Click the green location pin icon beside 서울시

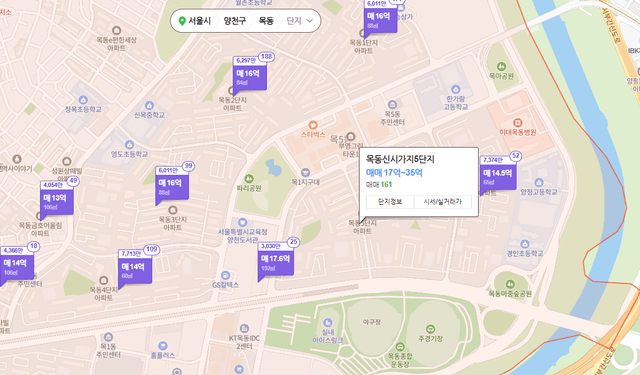click(x=182, y=21)
